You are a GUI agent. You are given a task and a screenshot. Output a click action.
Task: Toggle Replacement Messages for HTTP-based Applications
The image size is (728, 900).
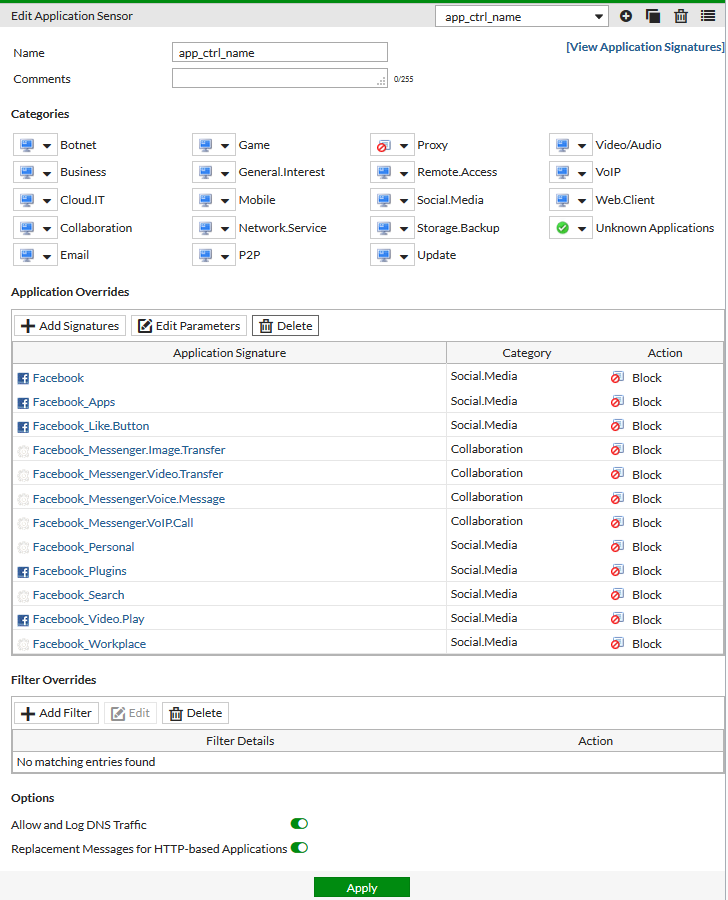(x=299, y=848)
